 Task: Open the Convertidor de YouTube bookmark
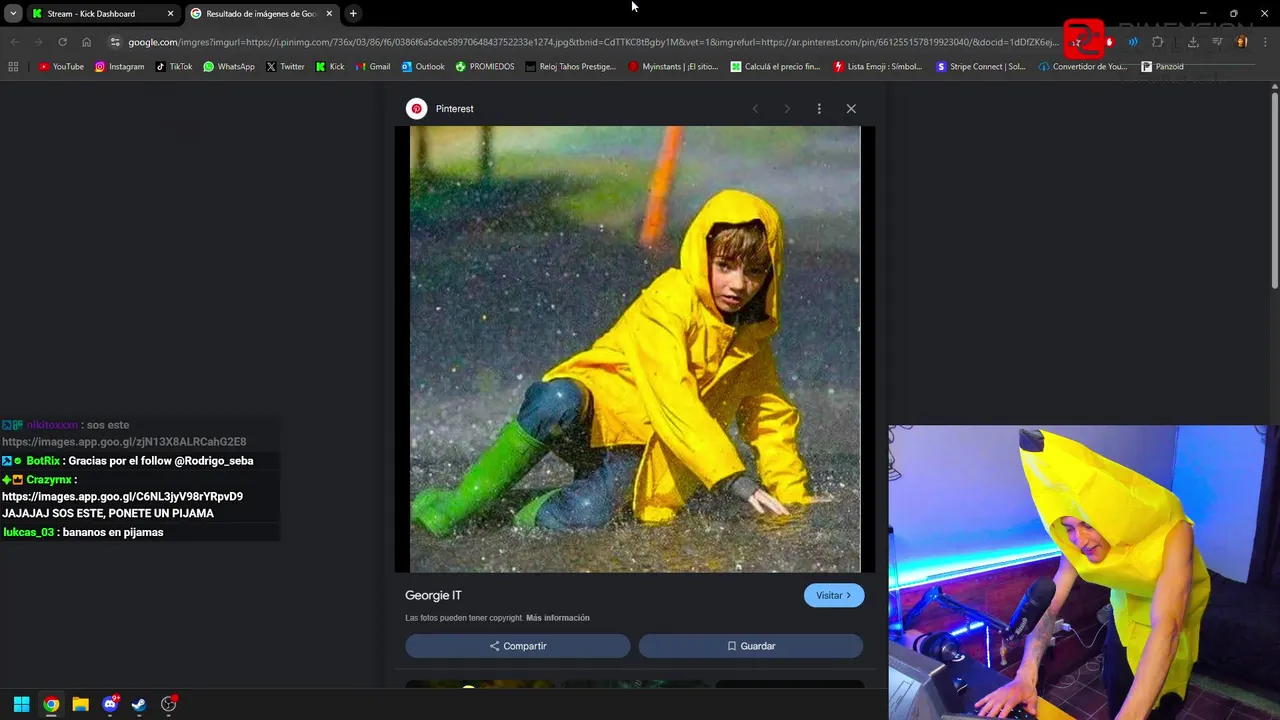point(1082,67)
